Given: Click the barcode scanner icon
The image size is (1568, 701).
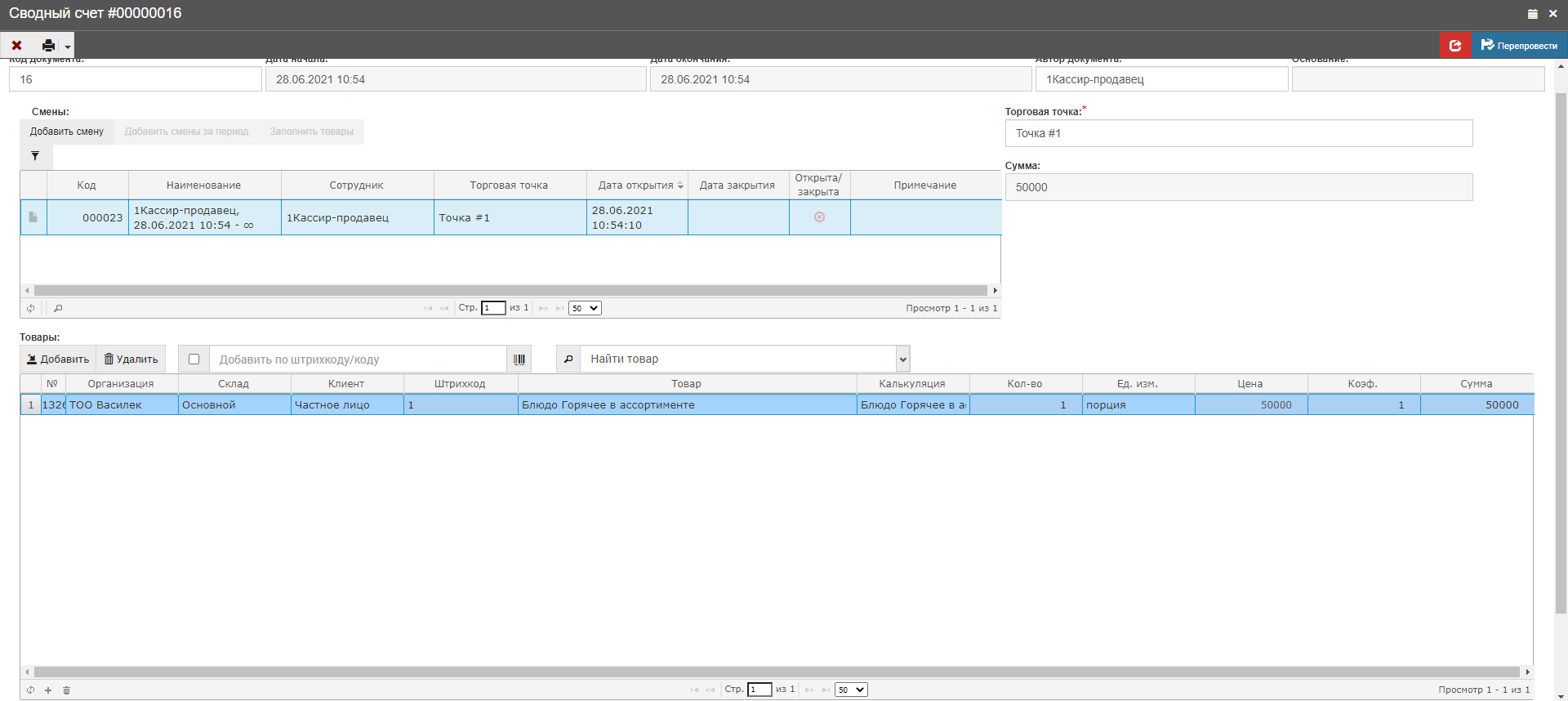Looking at the screenshot, I should (x=519, y=359).
